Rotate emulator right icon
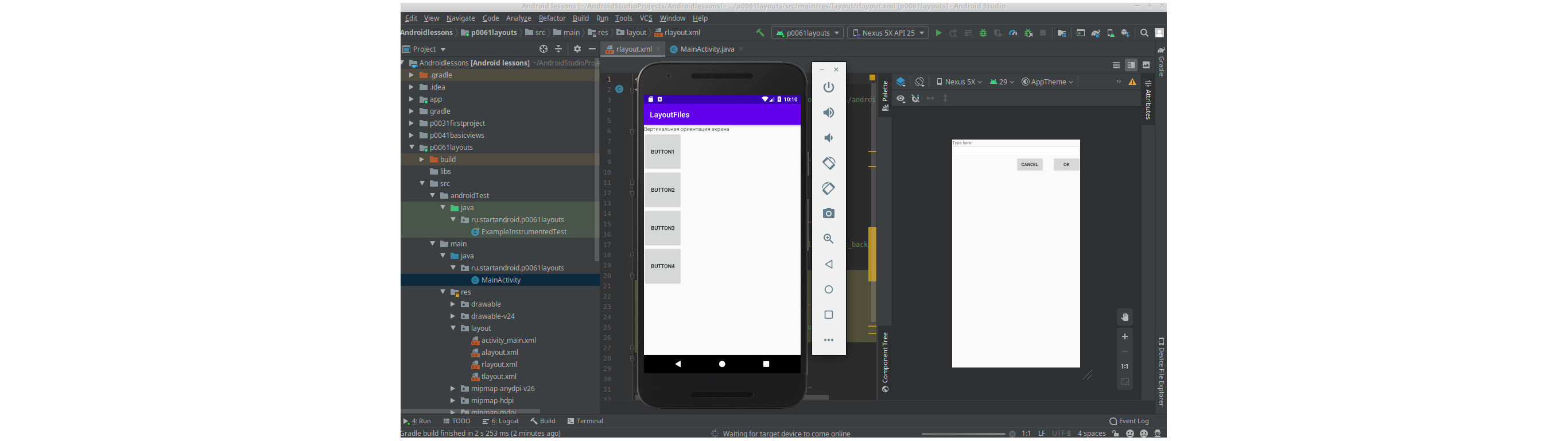Viewport: 1568px width, 441px height. (828, 189)
